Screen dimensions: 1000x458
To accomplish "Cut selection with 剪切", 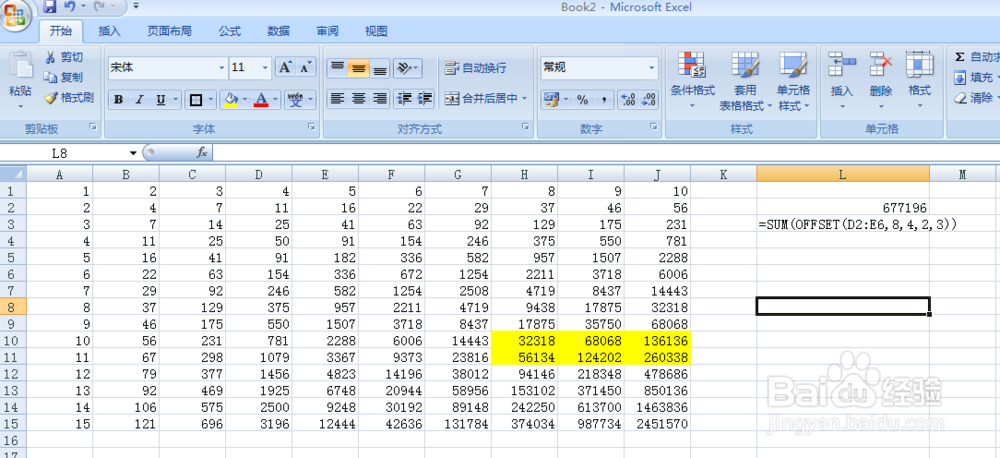I will pos(63,57).
